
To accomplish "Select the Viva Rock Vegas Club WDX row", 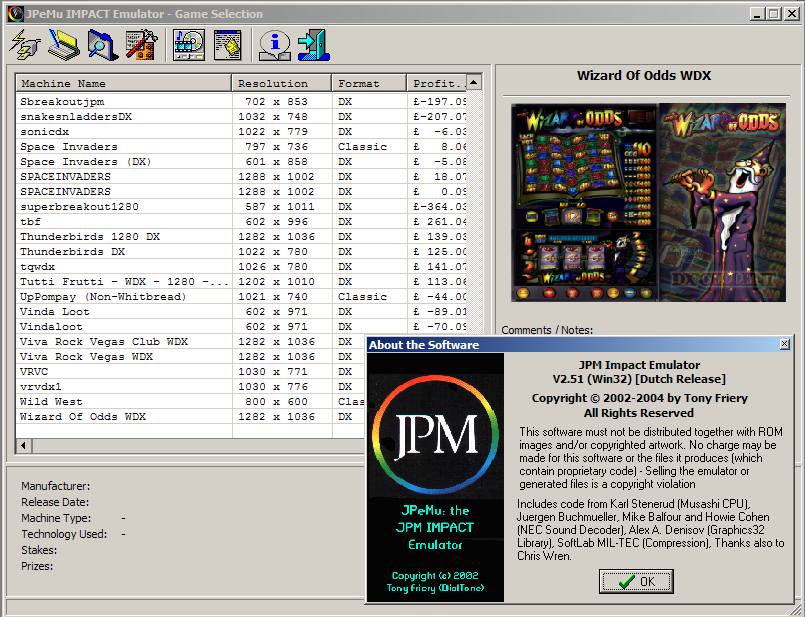I will (190, 342).
